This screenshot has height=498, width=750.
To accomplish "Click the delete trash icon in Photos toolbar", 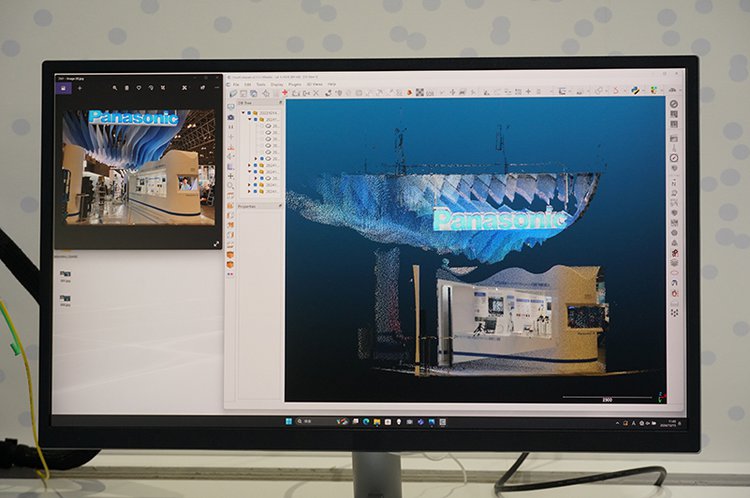I will click(x=127, y=88).
